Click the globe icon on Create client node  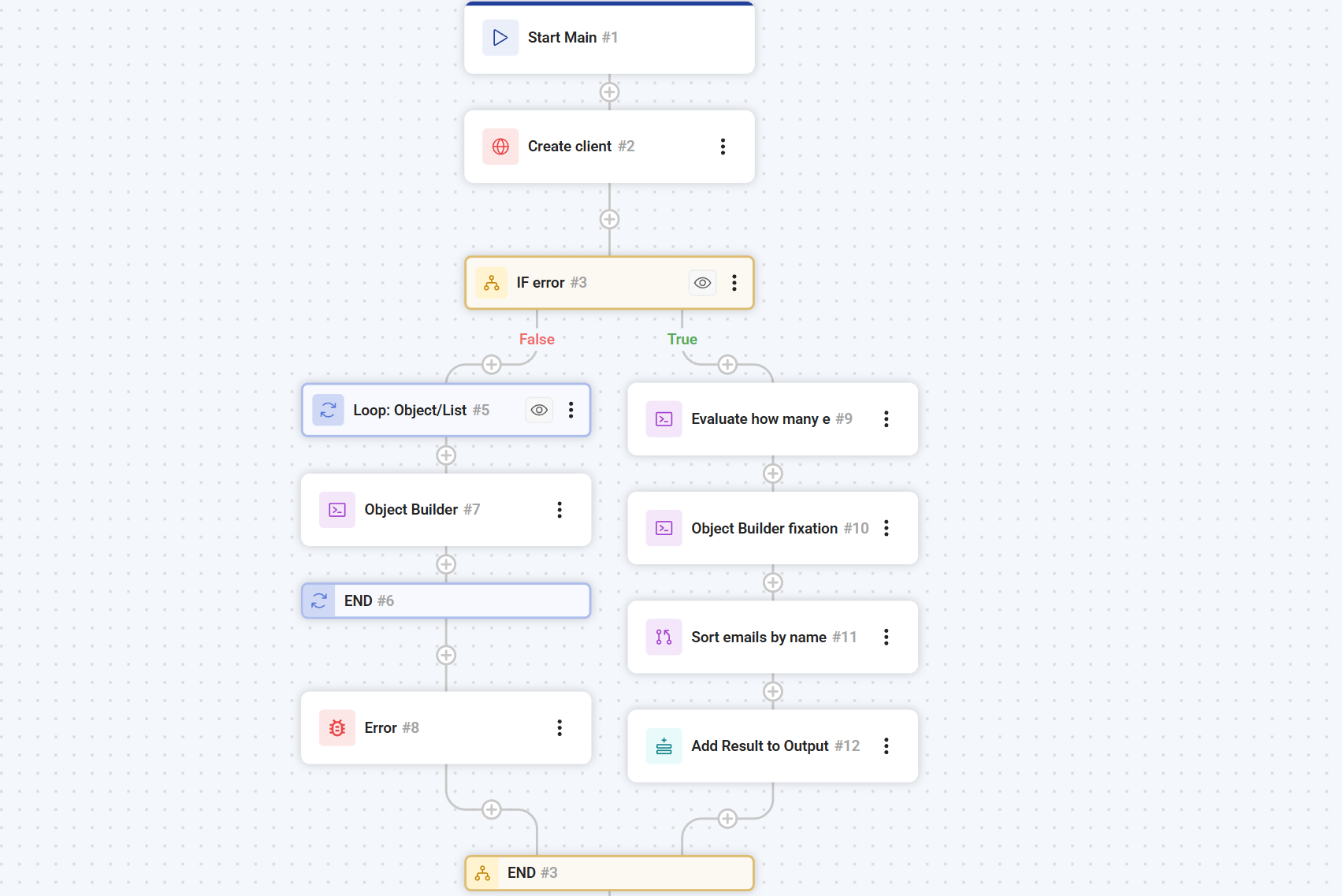(x=500, y=146)
